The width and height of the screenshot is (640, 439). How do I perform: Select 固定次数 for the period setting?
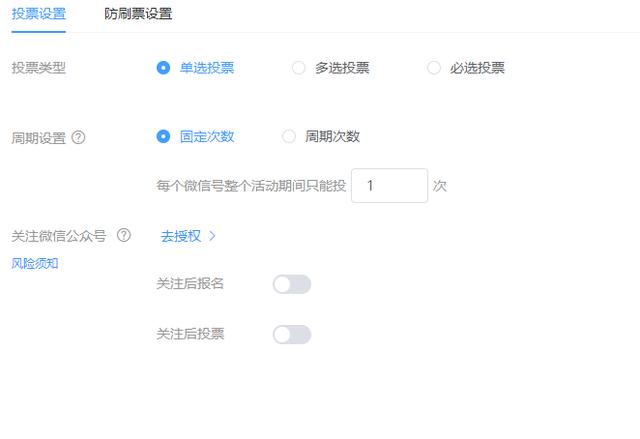point(164,136)
